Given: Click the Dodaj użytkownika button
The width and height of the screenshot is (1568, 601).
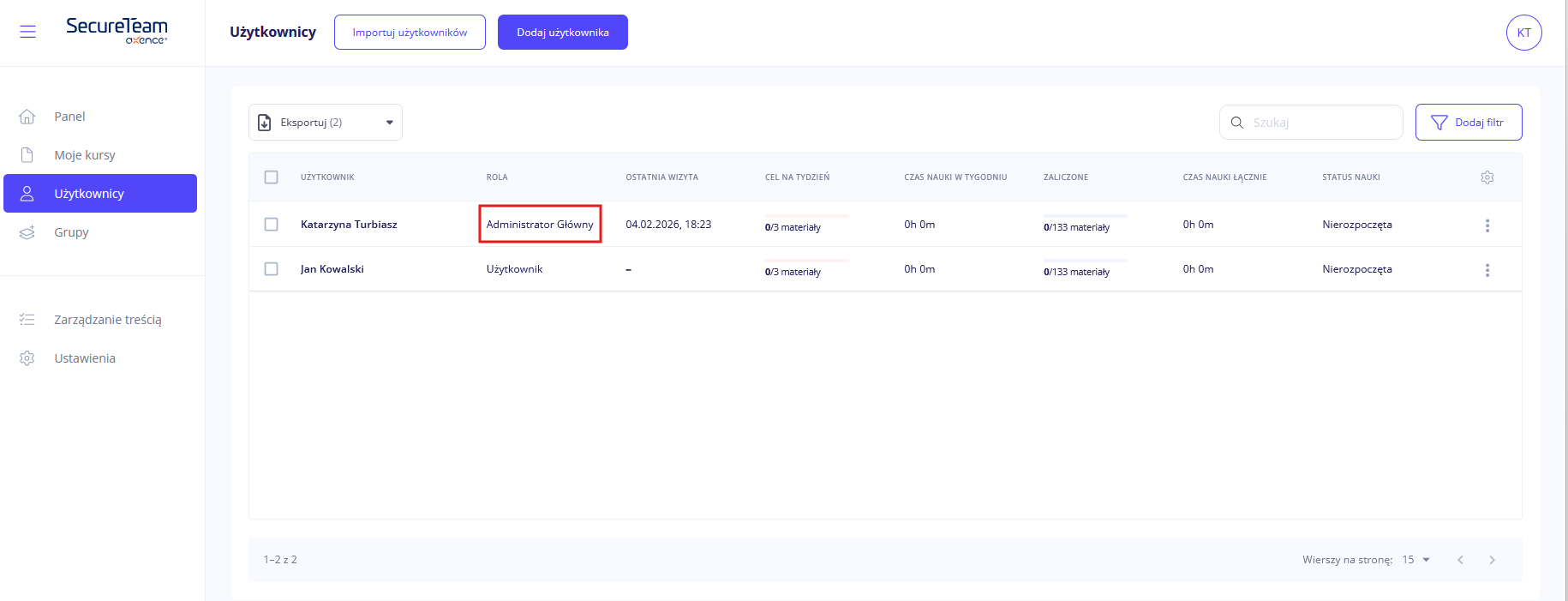Looking at the screenshot, I should pyautogui.click(x=562, y=33).
